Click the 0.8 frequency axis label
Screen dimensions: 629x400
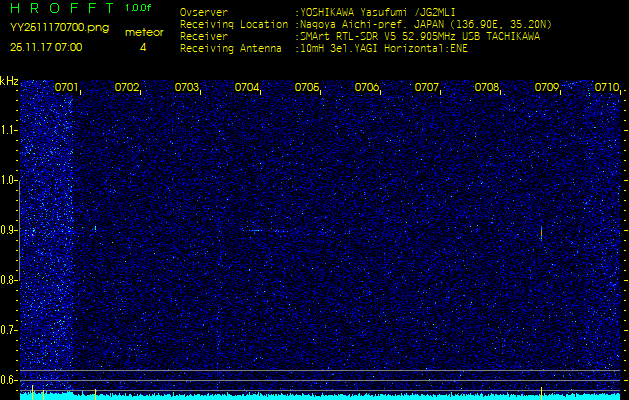pyautogui.click(x=7, y=280)
